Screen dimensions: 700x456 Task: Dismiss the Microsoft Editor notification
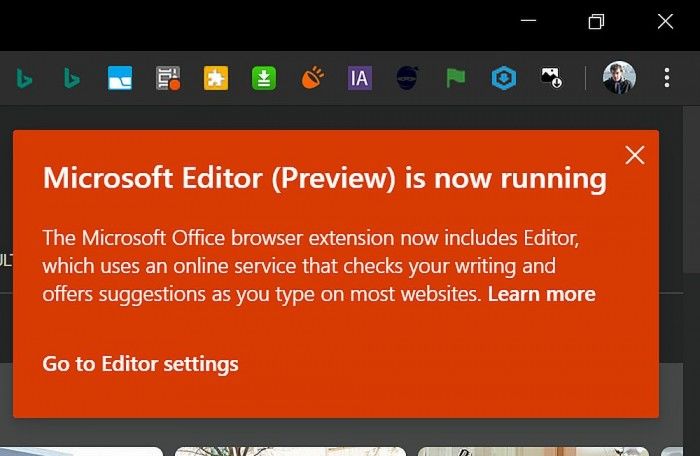pos(634,155)
